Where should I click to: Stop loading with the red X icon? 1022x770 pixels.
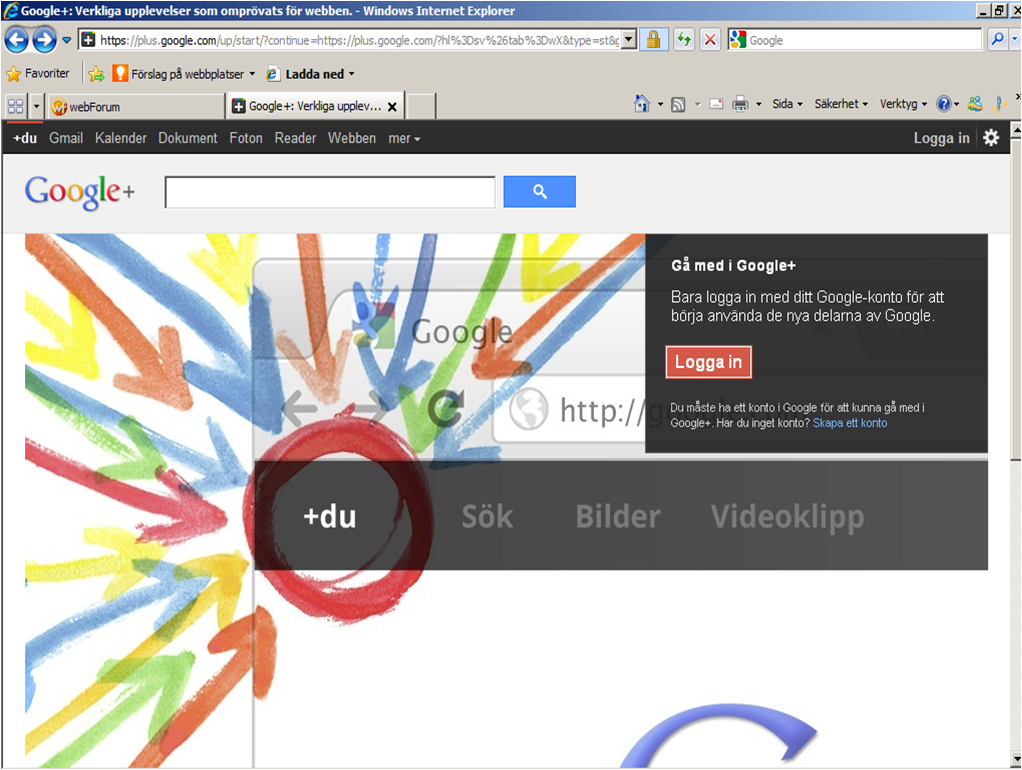coord(710,40)
